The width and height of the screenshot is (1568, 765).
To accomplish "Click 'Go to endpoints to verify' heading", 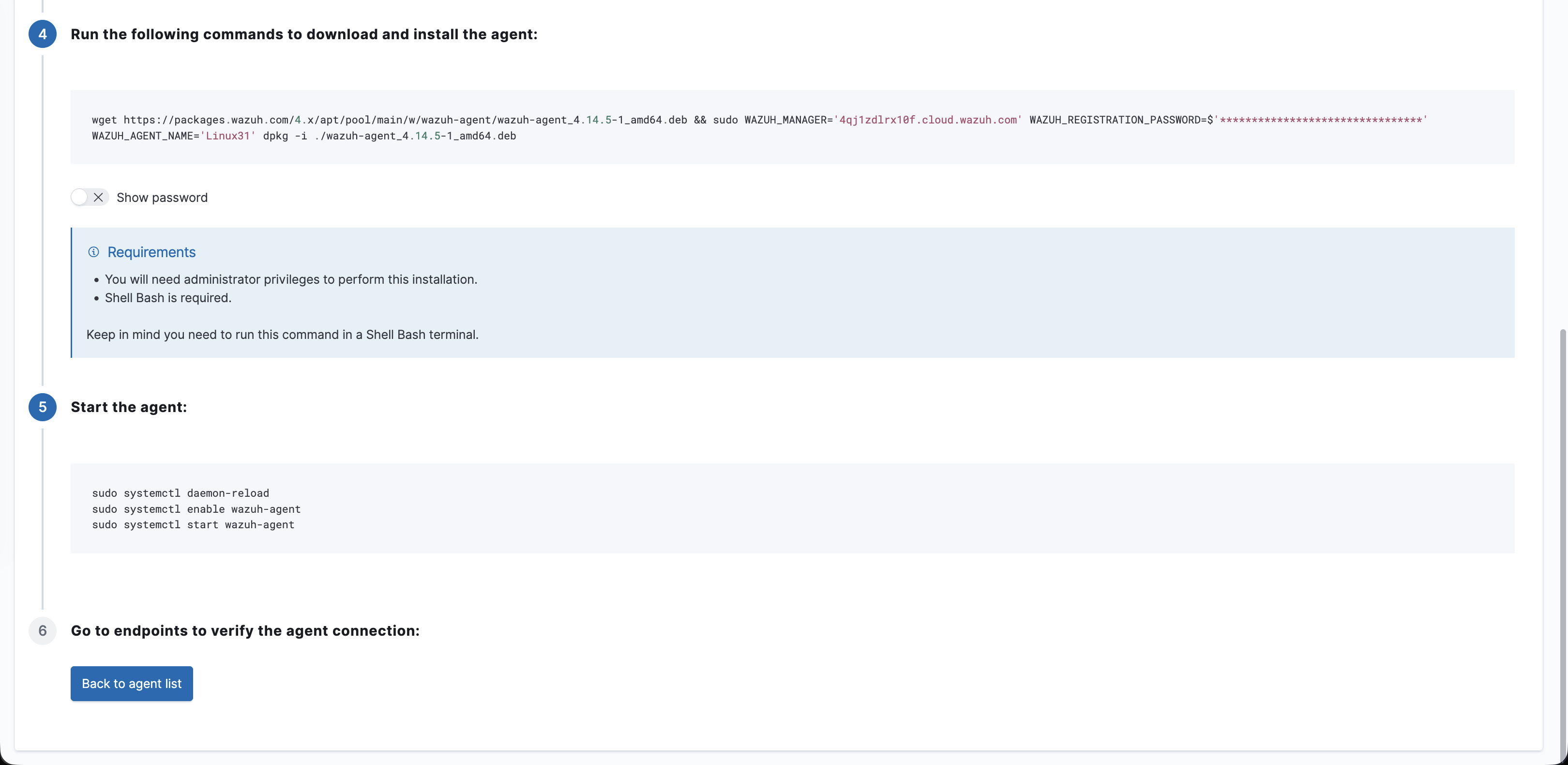I will coord(245,630).
